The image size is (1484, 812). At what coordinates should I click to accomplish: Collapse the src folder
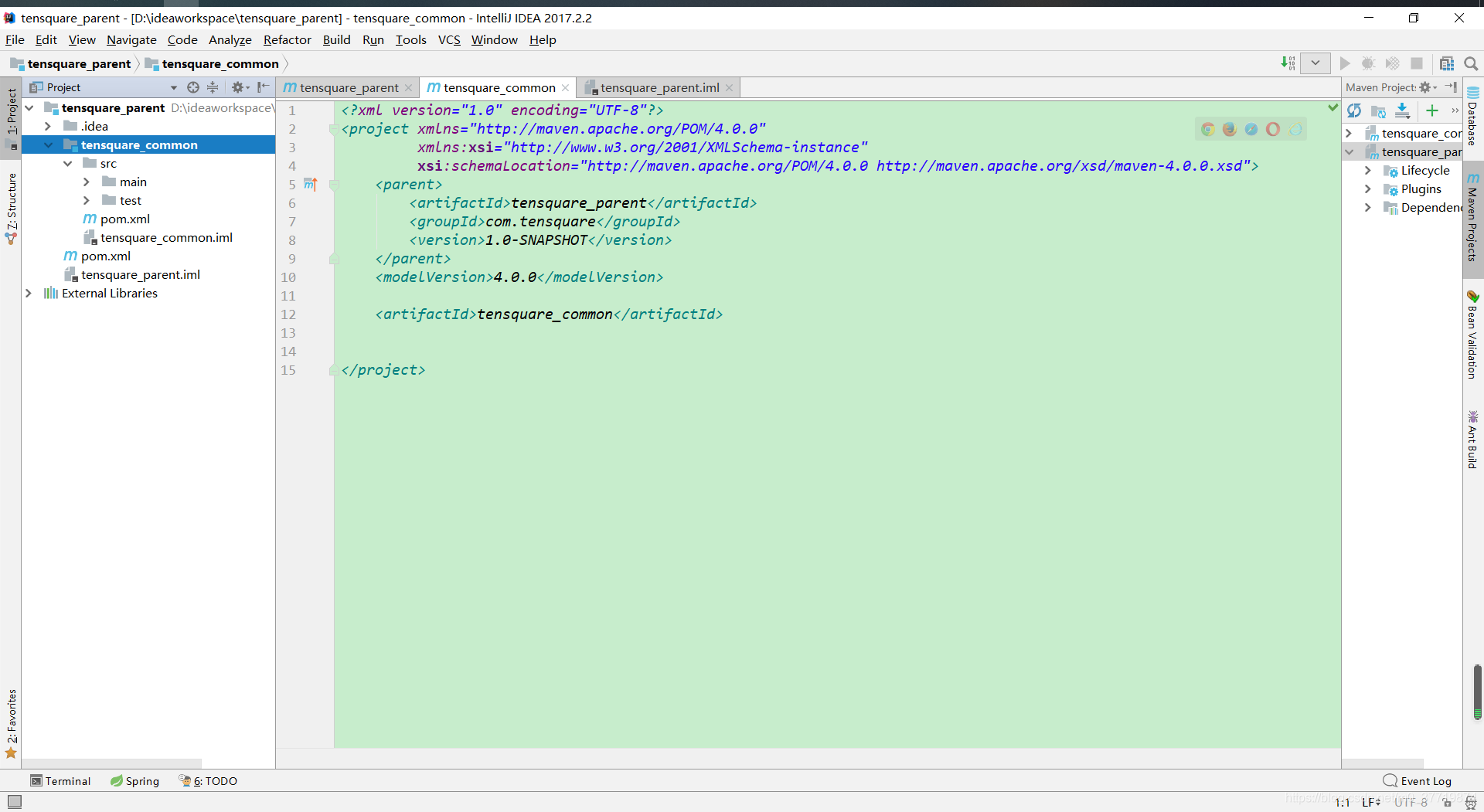click(68, 163)
